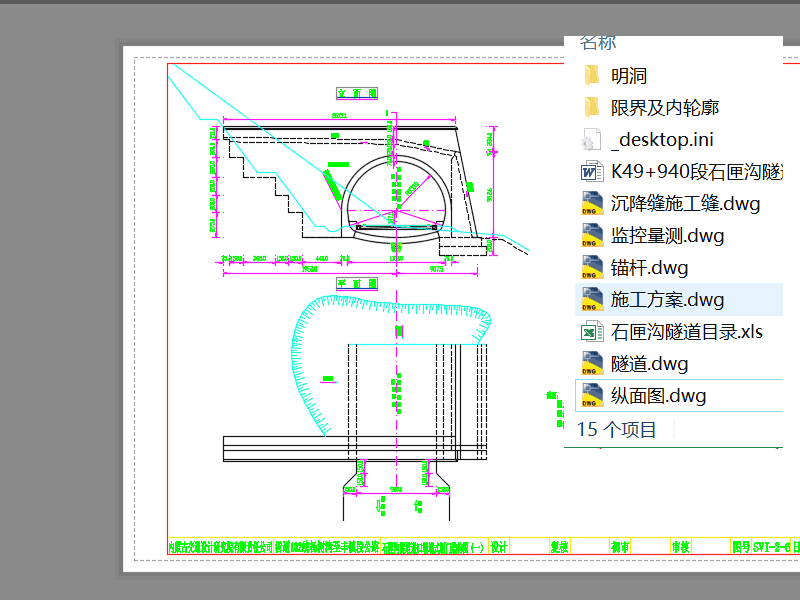800x600 pixels.
Task: Click the Excel icon of 石匣沟隧道目录.xls
Action: (591, 332)
